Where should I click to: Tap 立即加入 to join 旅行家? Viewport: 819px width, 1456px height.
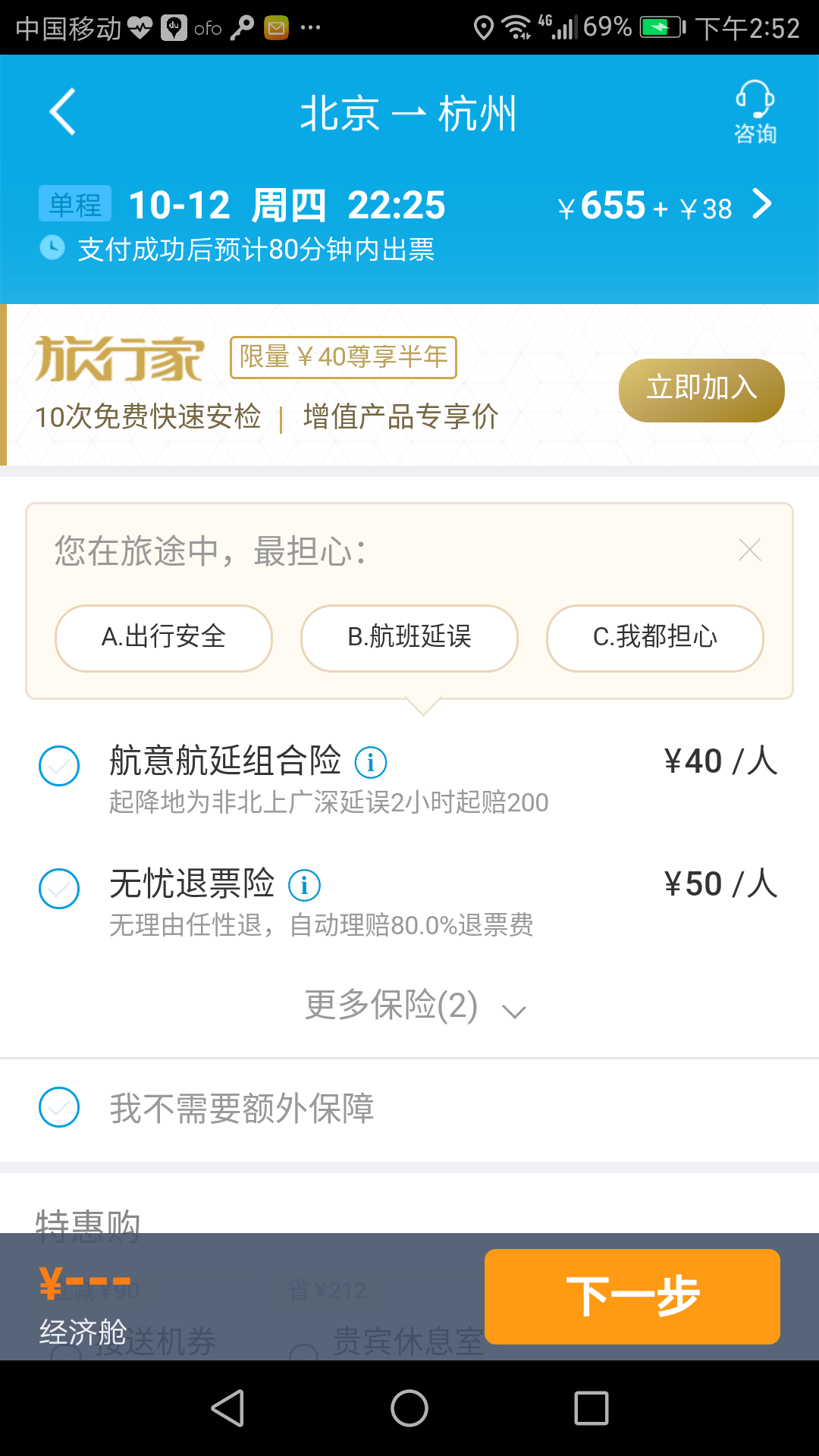(x=701, y=390)
